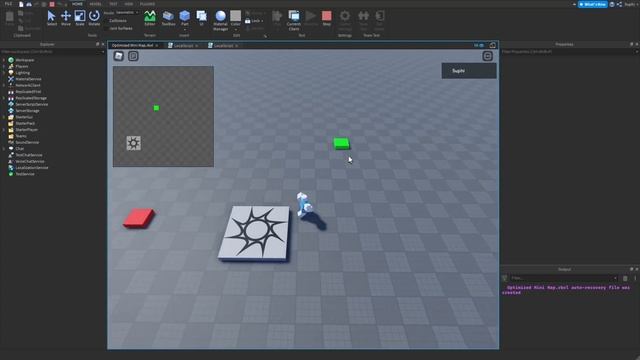640x360 pixels.
Task: Click the green part in the 3D scene
Action: 342,144
